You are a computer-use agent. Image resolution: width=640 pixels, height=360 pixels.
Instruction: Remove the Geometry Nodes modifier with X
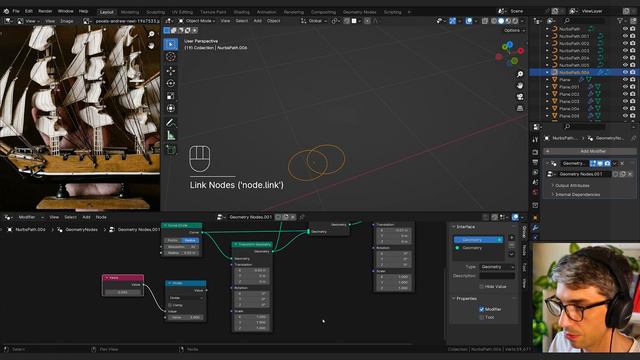point(622,163)
